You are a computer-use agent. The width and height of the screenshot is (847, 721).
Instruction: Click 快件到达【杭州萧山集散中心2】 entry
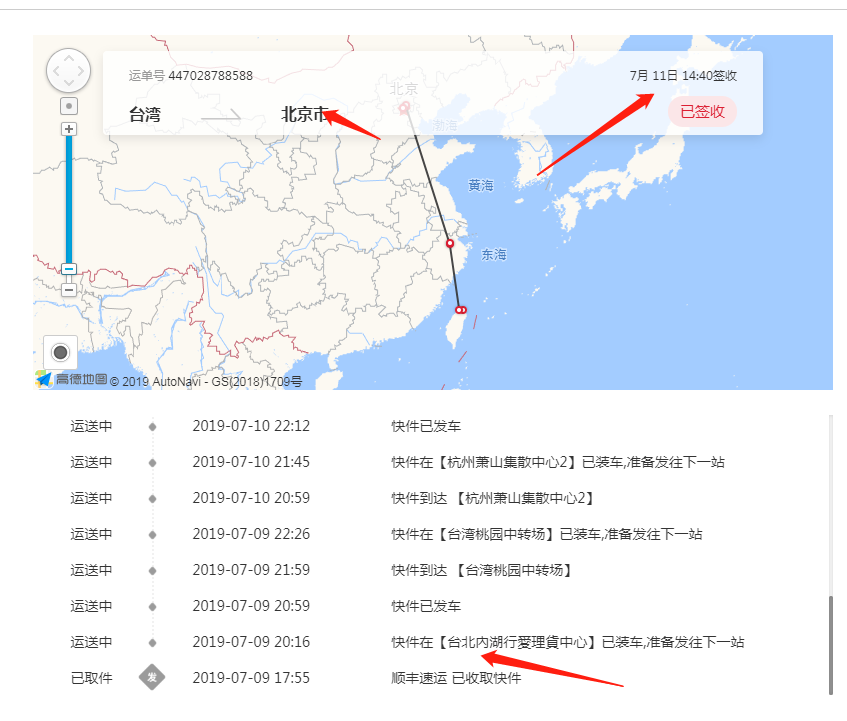click(x=493, y=498)
